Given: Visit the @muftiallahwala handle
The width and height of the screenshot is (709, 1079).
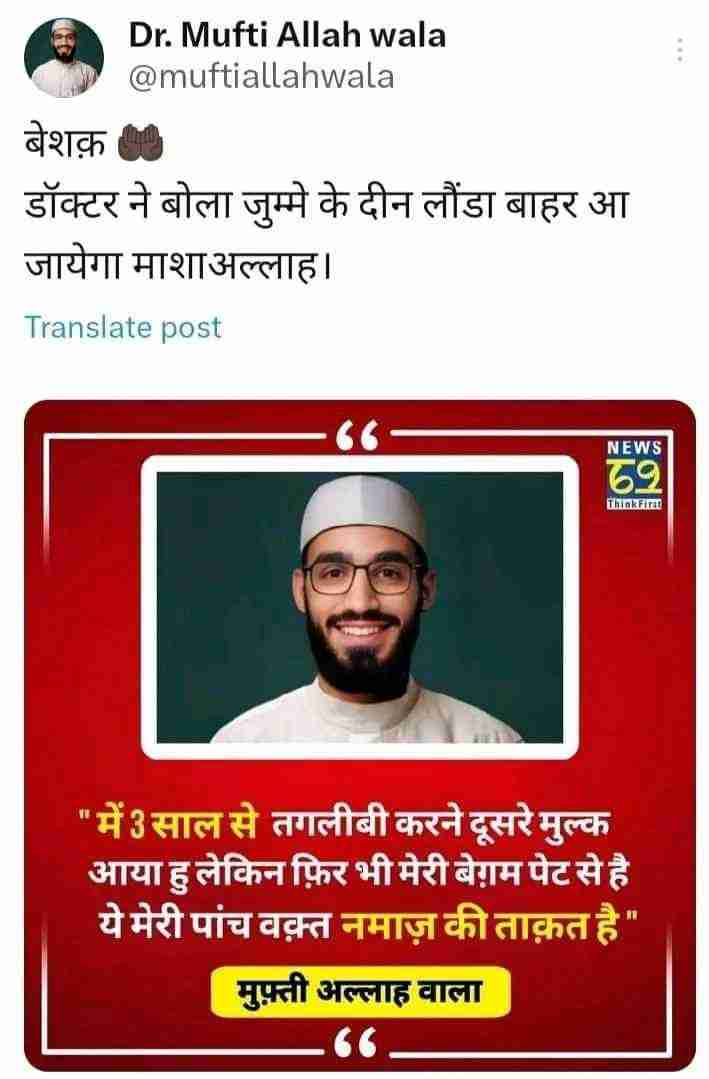Looking at the screenshot, I should click(x=262, y=77).
